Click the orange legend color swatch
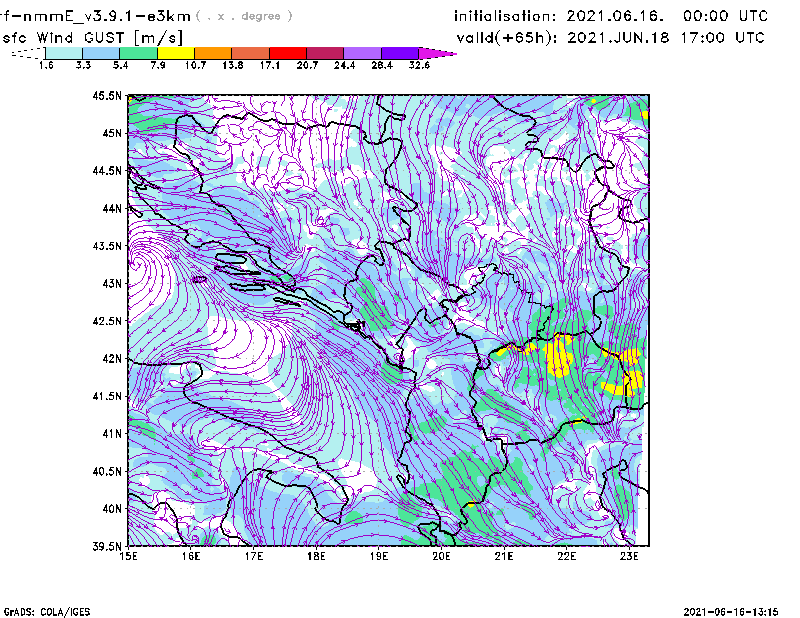 click(213, 53)
